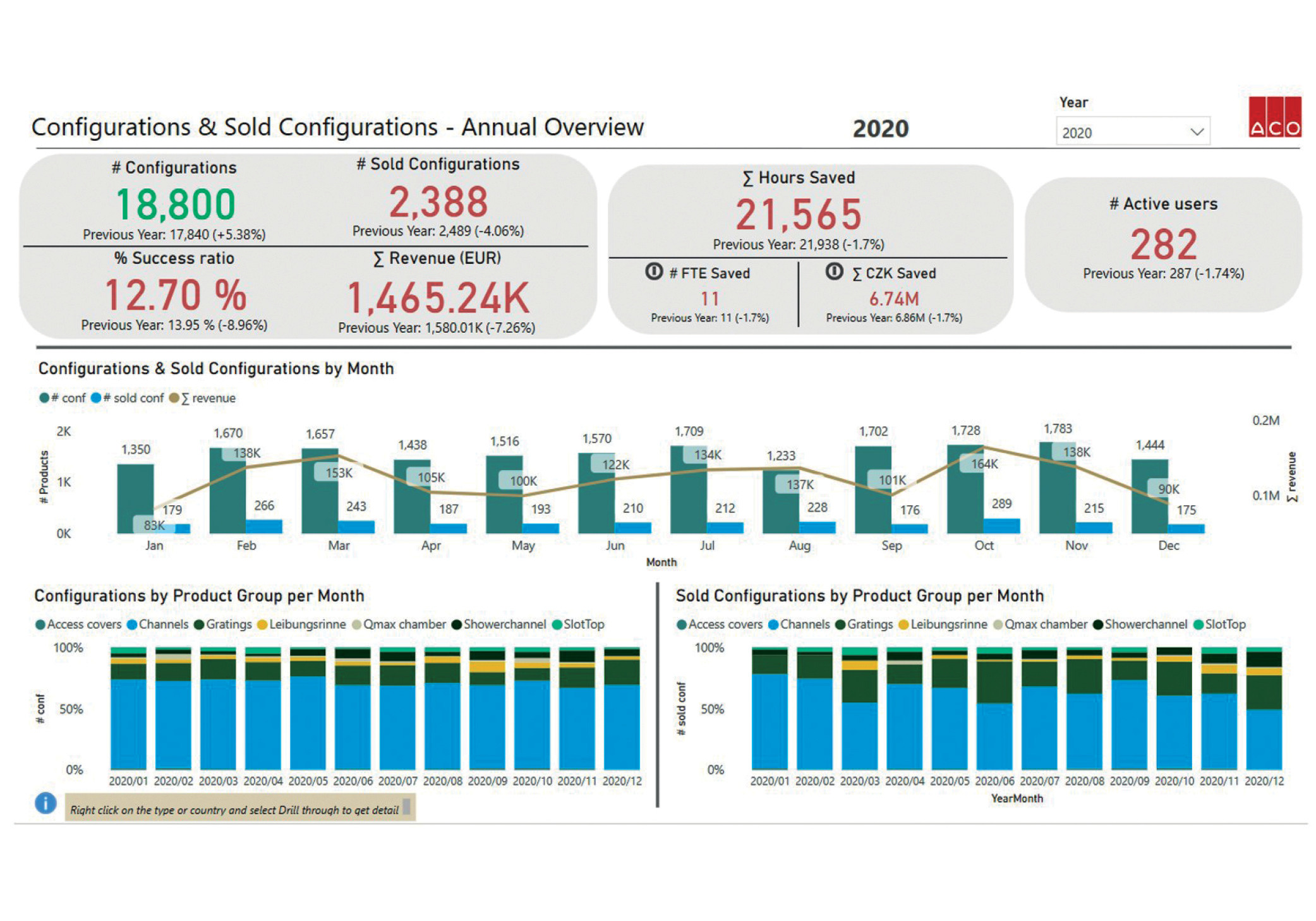
Task: Click SlotTop legend in Configurations by Product Group
Action: click(578, 624)
